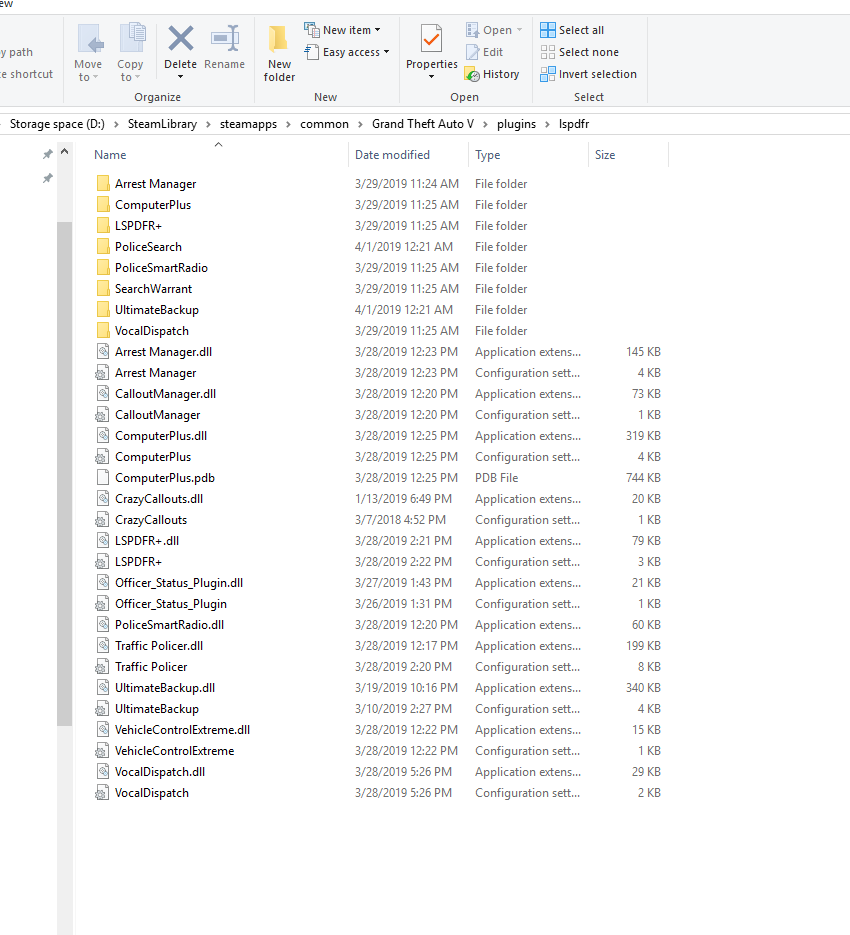Select VehicleControlExtreme configuration file name

point(174,751)
